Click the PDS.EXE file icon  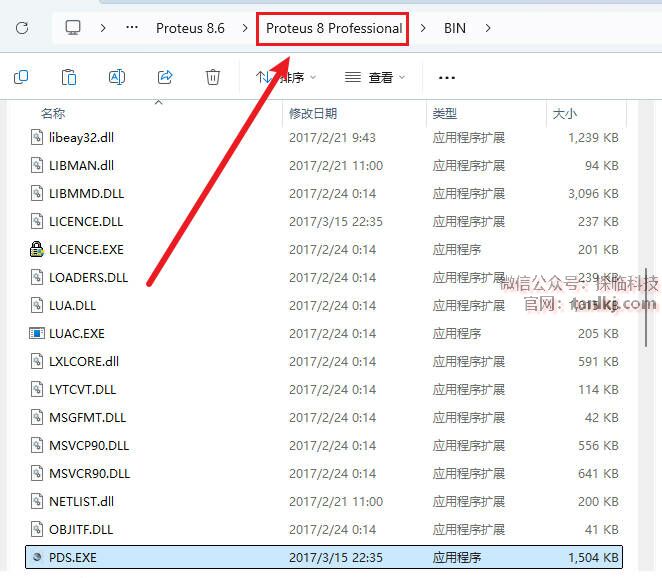[x=37, y=557]
